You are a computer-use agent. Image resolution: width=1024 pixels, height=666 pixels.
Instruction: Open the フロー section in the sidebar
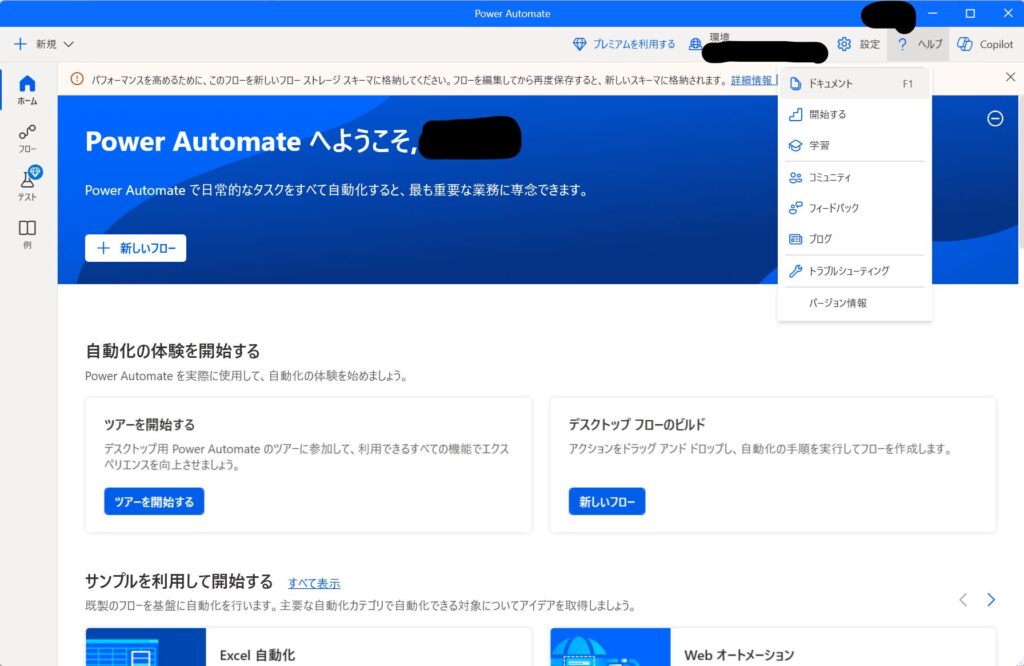pyautogui.click(x=28, y=137)
